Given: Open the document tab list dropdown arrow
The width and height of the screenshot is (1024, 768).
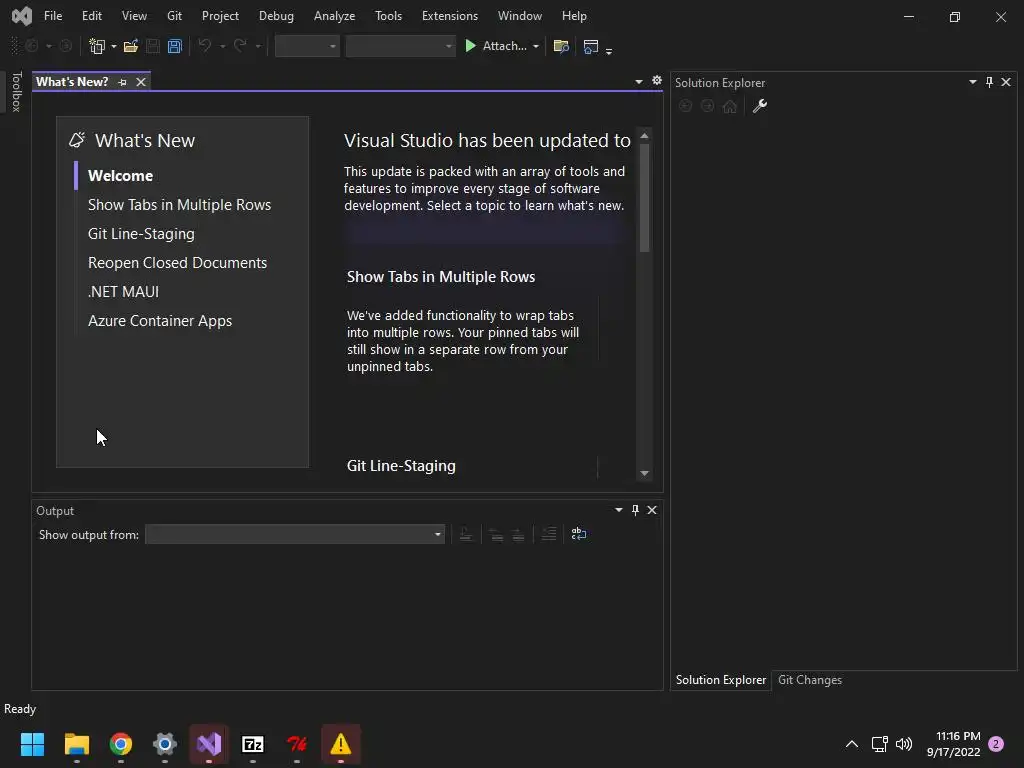Looking at the screenshot, I should [x=639, y=82].
